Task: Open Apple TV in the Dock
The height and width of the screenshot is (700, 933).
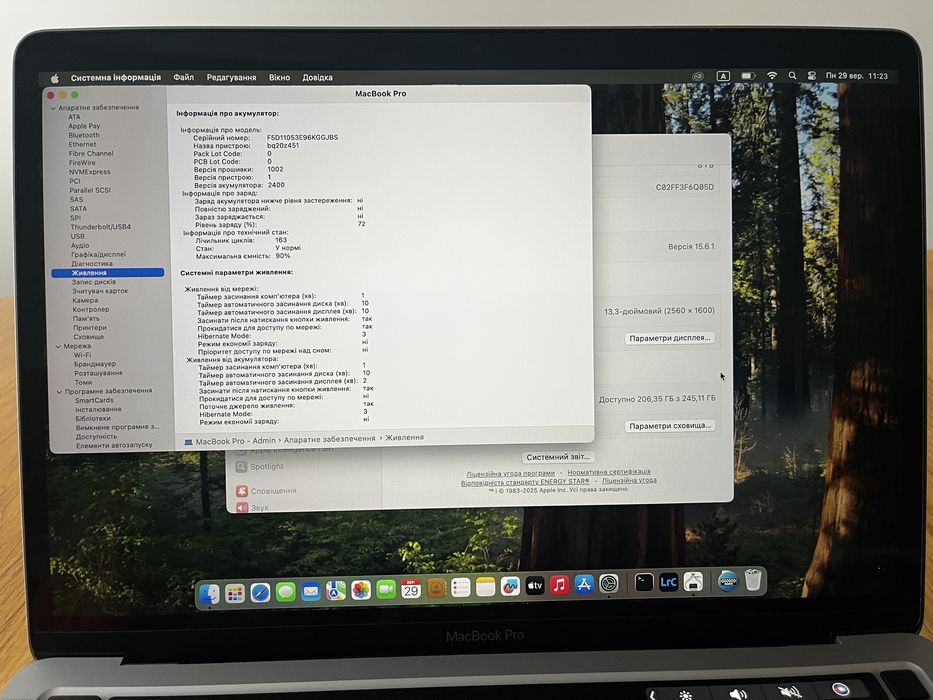Action: tap(534, 586)
